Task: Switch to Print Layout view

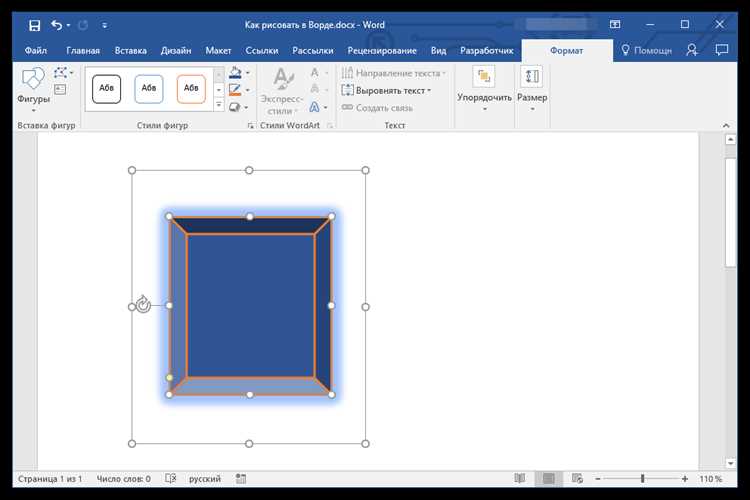Action: click(549, 478)
